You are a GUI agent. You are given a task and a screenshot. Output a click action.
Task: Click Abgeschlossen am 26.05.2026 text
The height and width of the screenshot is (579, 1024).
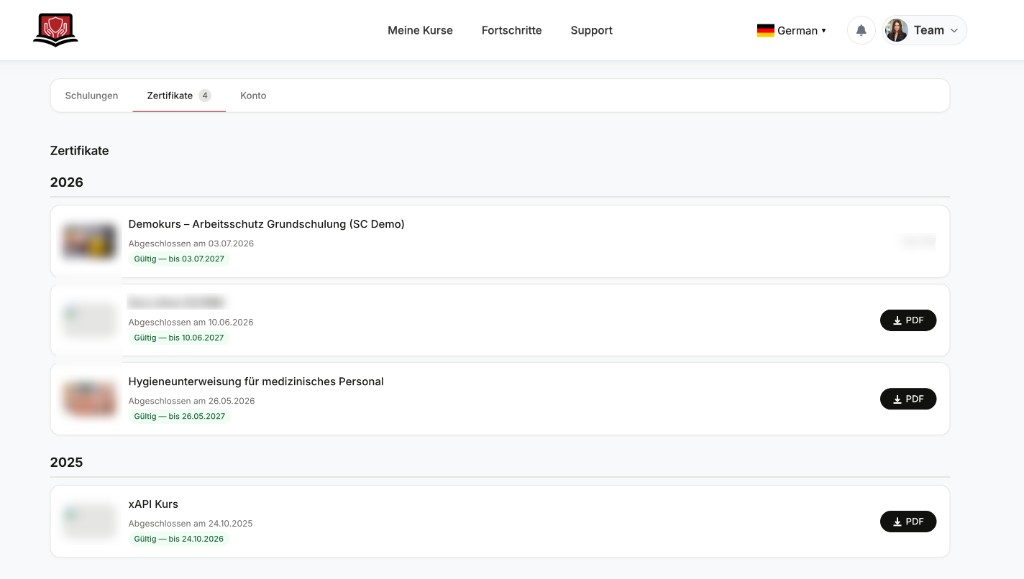pyautogui.click(x=191, y=401)
